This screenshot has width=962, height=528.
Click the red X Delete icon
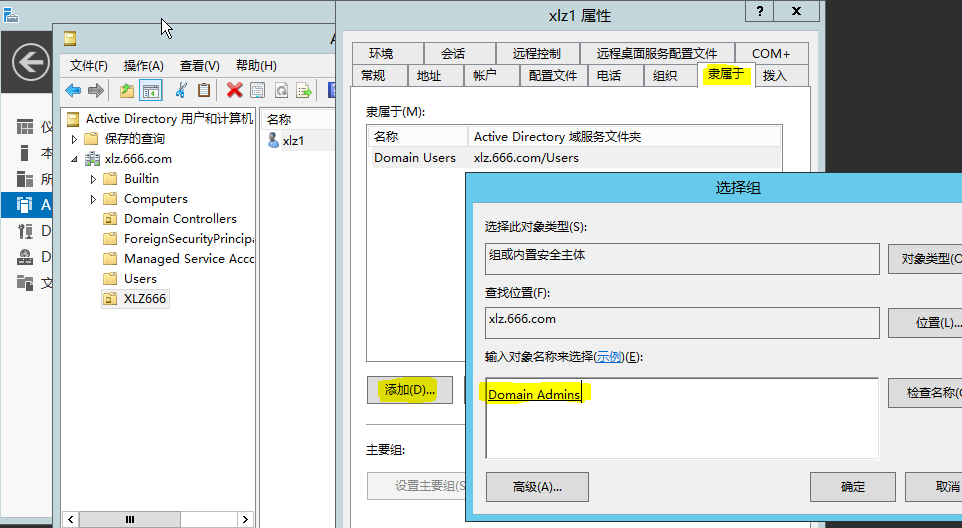[234, 91]
